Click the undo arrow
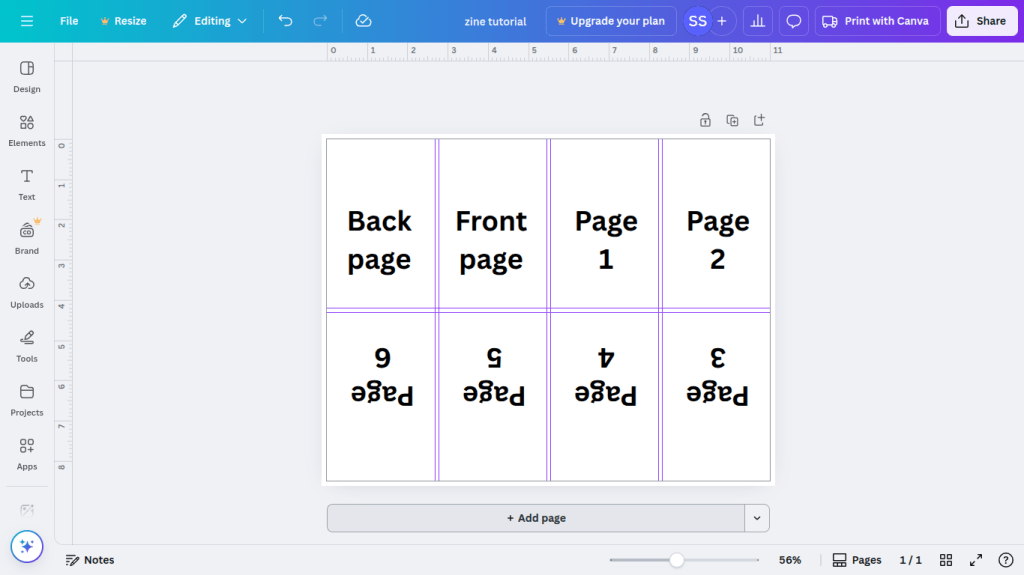Image resolution: width=1024 pixels, height=575 pixels. 286,21
